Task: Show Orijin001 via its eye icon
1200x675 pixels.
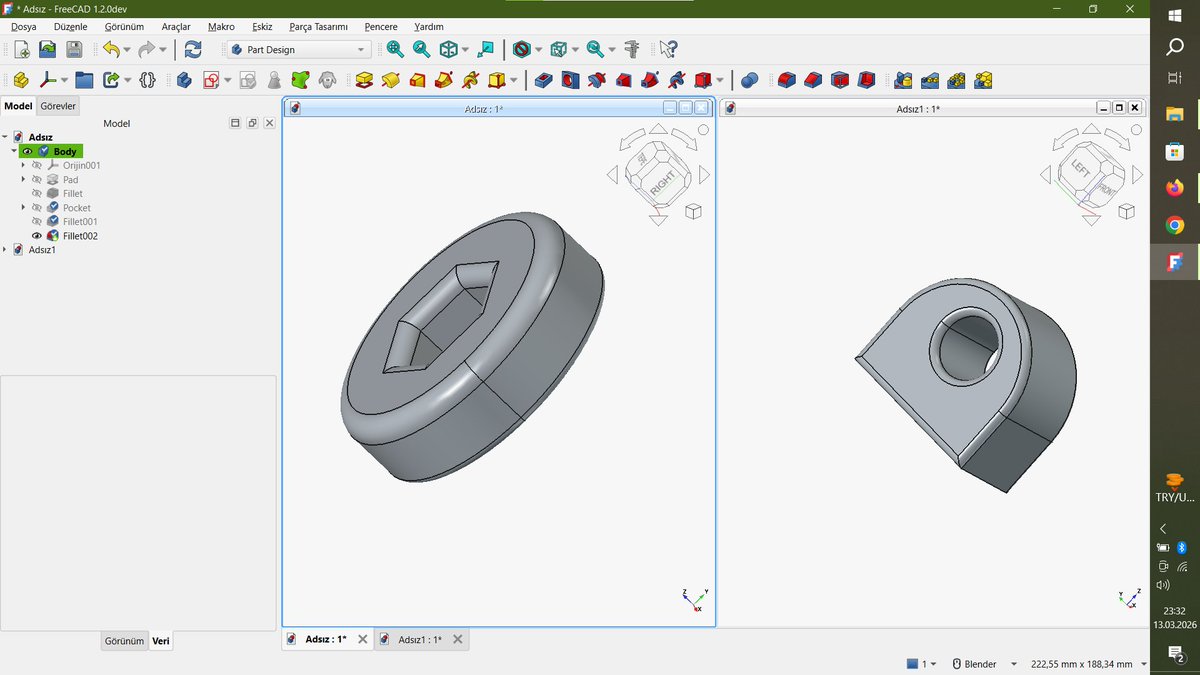Action: pyautogui.click(x=36, y=165)
